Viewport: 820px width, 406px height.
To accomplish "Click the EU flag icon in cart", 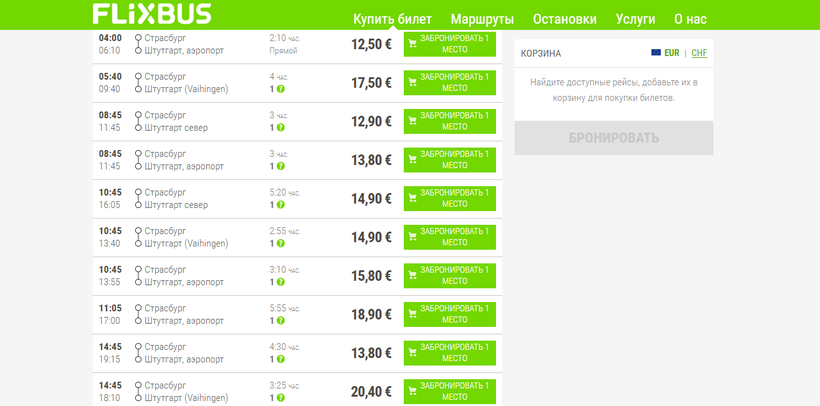I will click(656, 53).
